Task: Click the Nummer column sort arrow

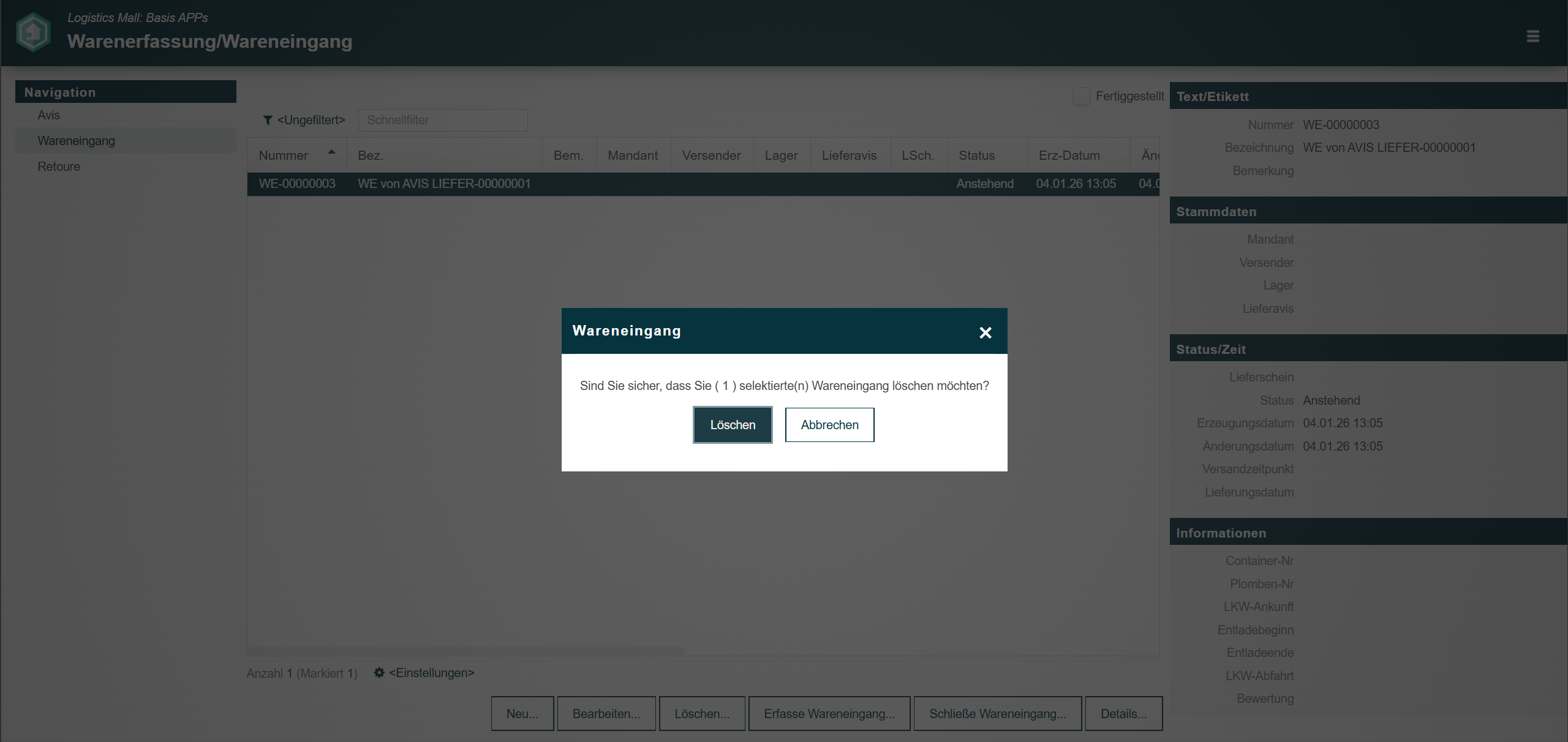Action: (x=331, y=152)
